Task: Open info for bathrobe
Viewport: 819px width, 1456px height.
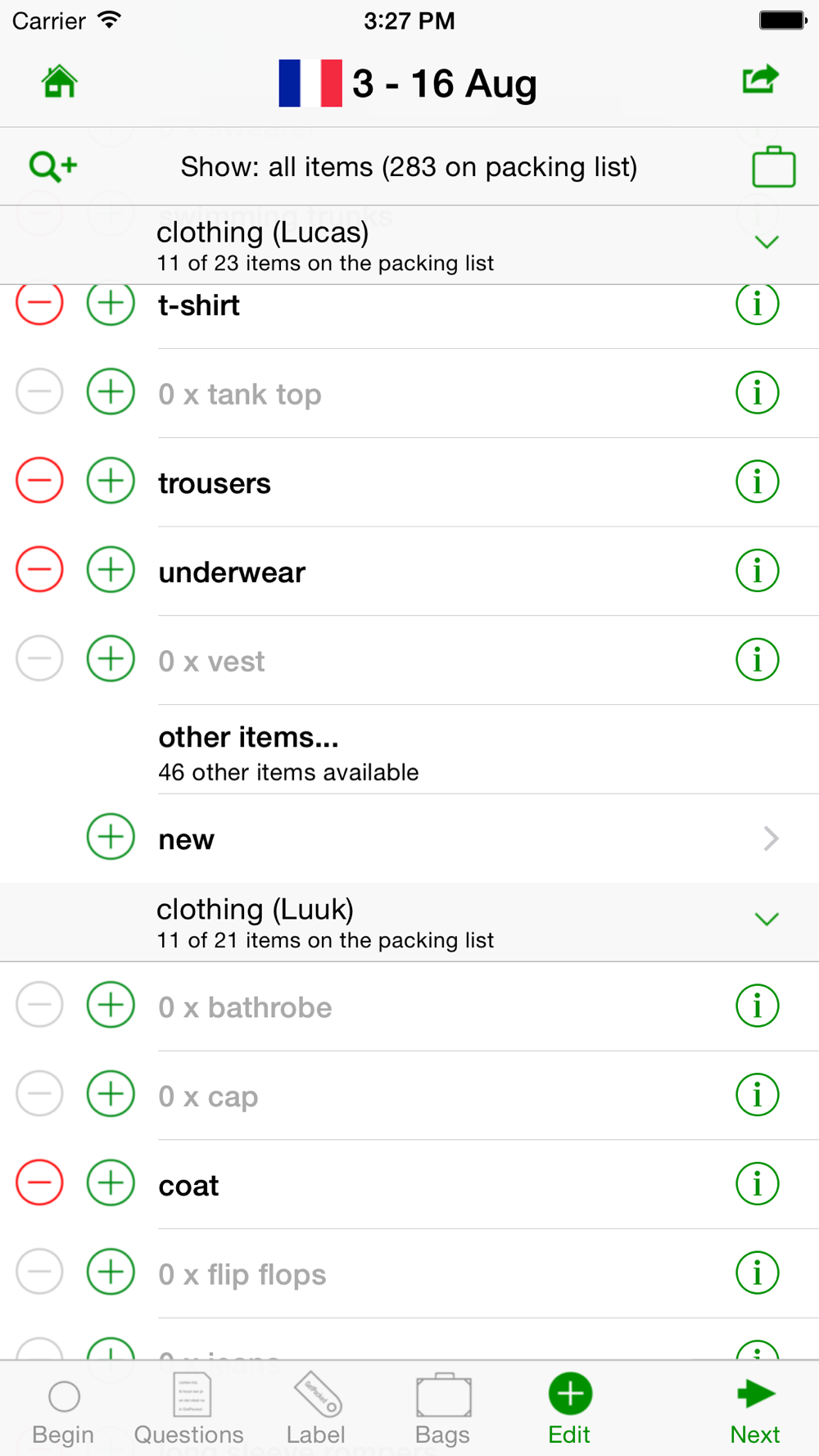Action: tap(757, 1006)
